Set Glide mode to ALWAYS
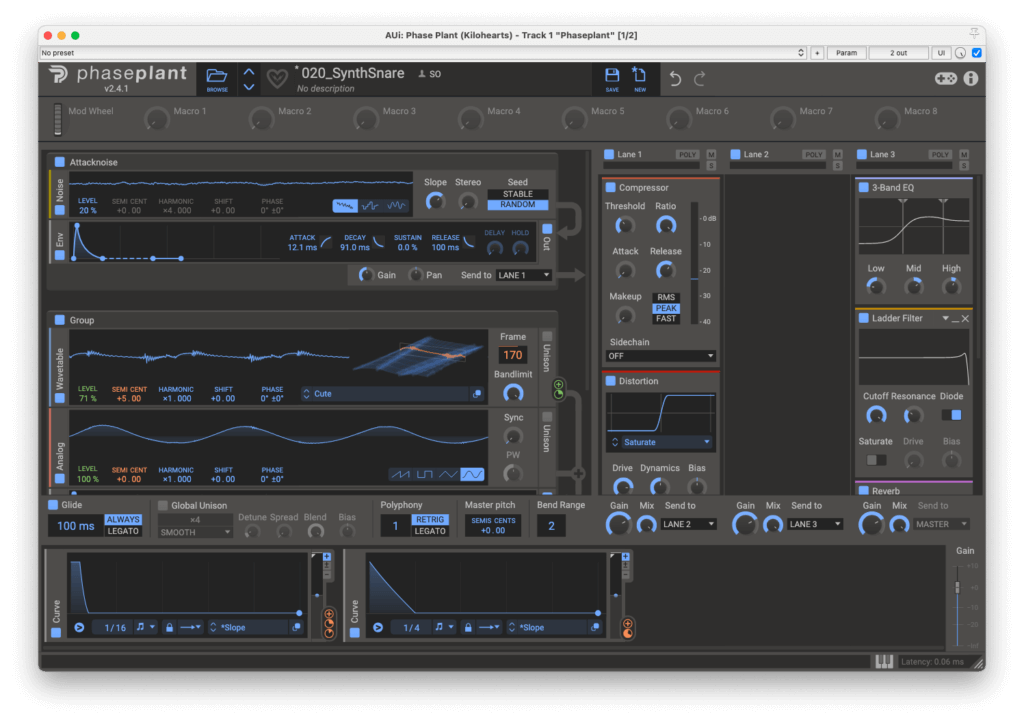This screenshot has height=722, width=1024. click(x=123, y=520)
